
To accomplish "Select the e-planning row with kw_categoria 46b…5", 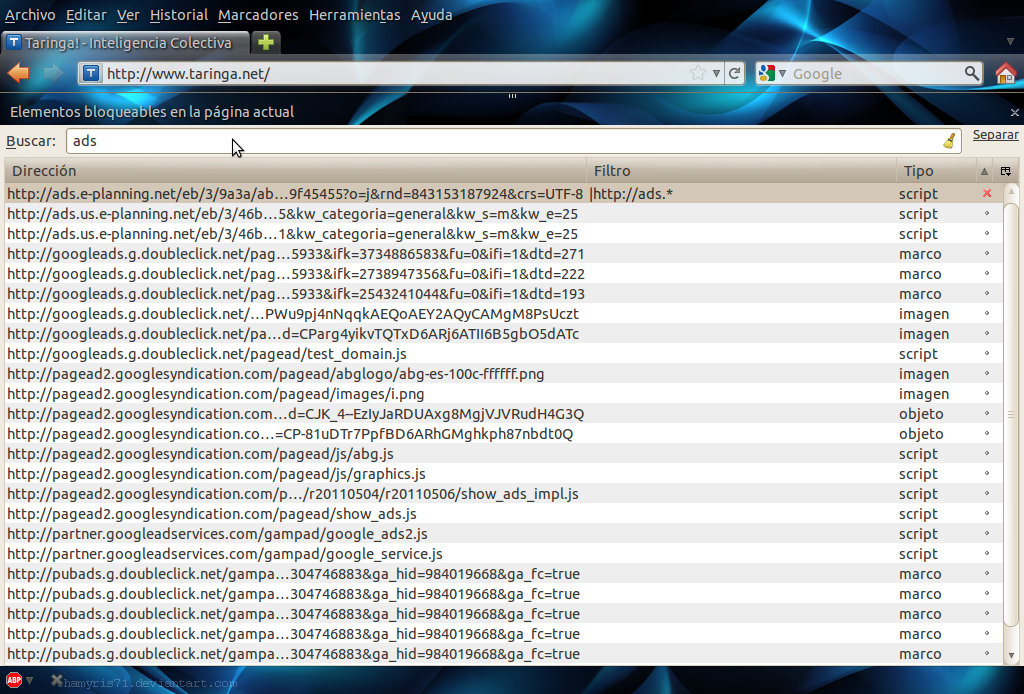I will [504, 214].
